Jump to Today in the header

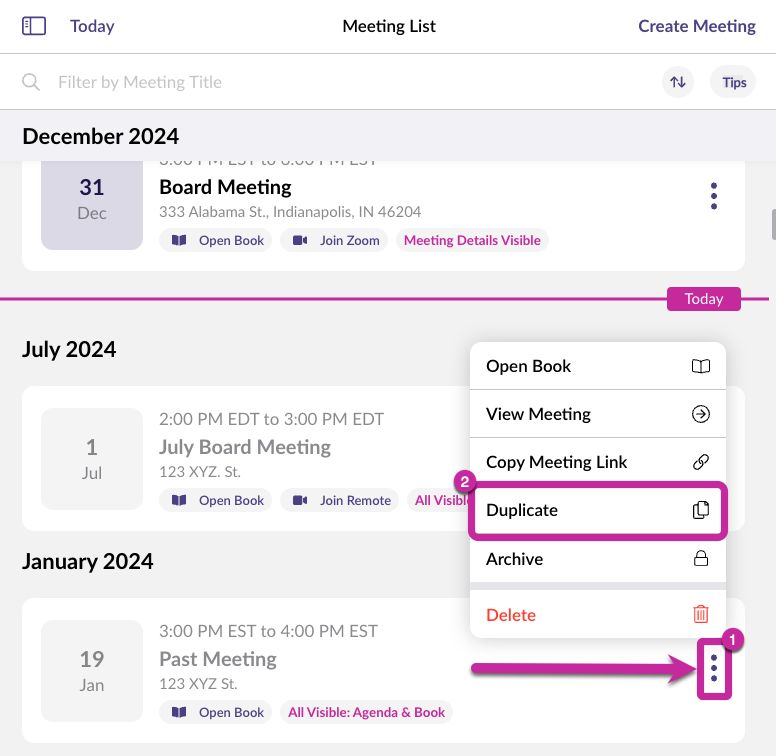92,26
